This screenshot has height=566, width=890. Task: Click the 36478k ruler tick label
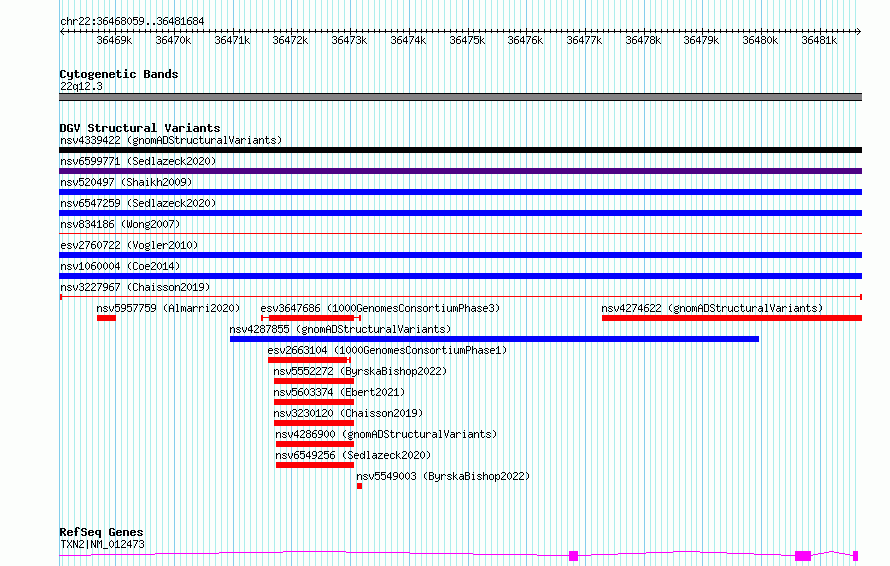click(643, 40)
